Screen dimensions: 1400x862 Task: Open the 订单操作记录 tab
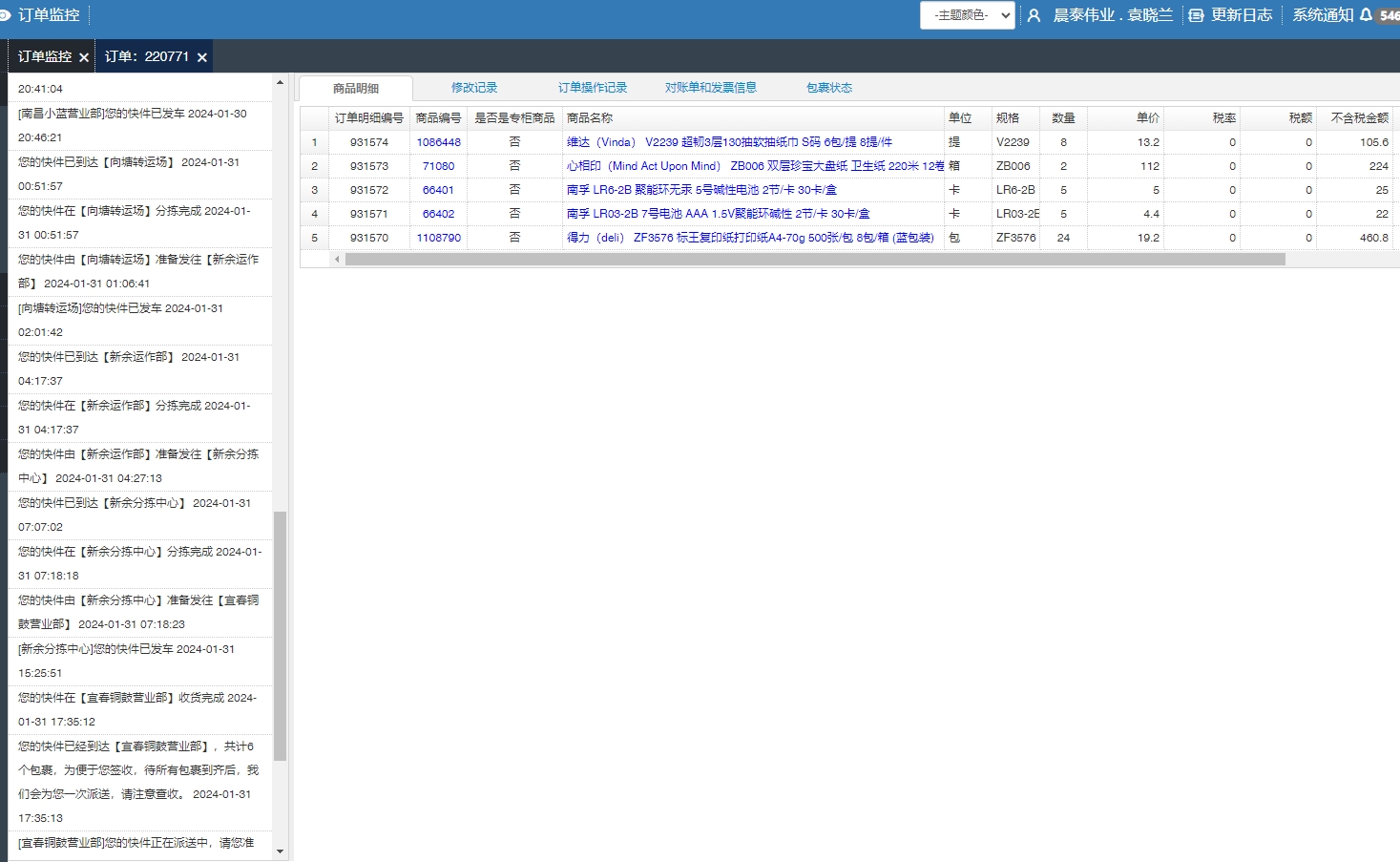593,87
